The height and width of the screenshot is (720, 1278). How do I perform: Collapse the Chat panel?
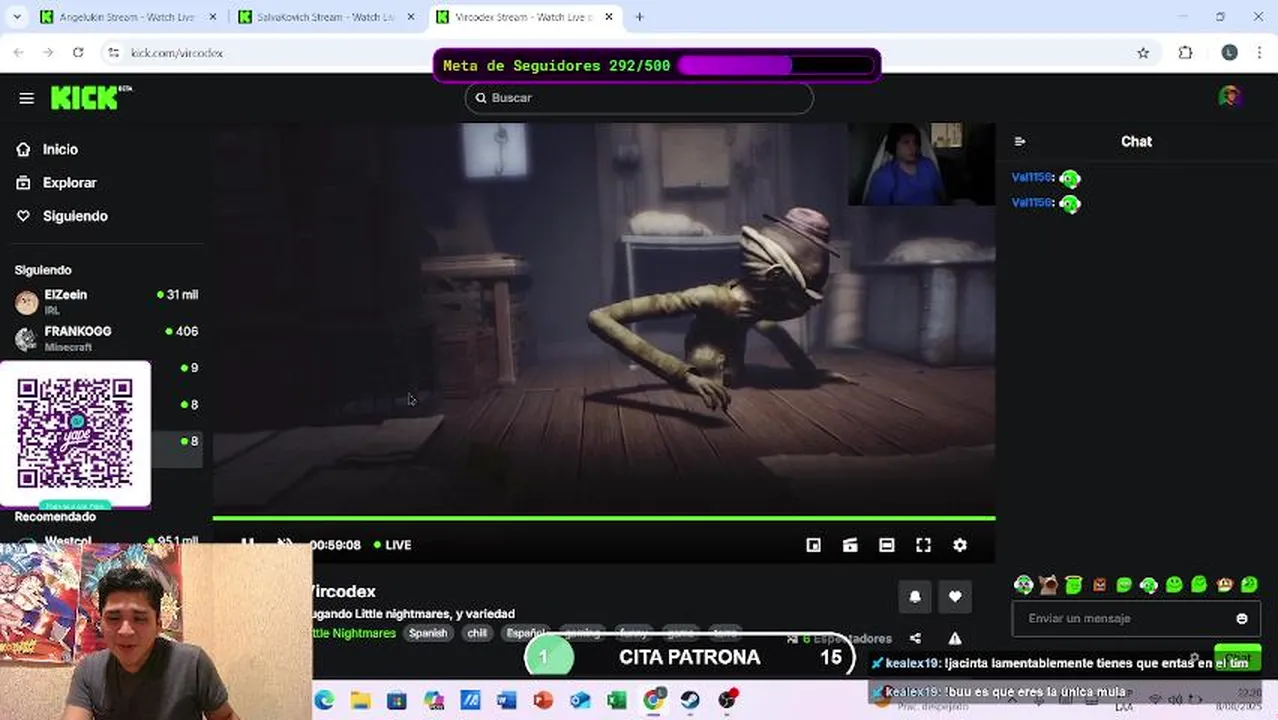click(1019, 142)
